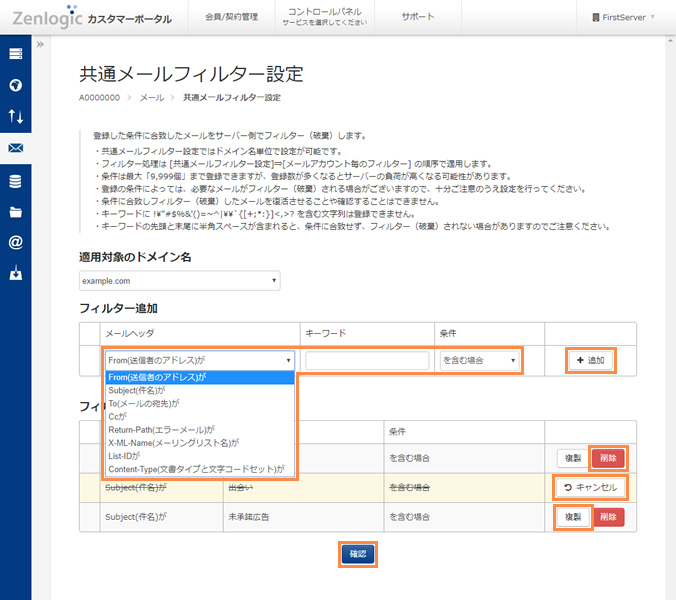The width and height of the screenshot is (676, 600).
Task: Open the folder icon in sidebar
Action: 16,212
